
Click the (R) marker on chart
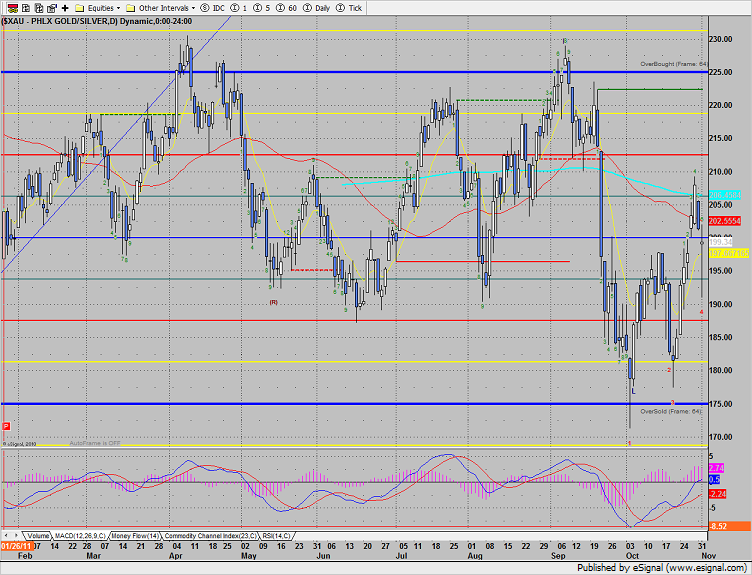(273, 302)
